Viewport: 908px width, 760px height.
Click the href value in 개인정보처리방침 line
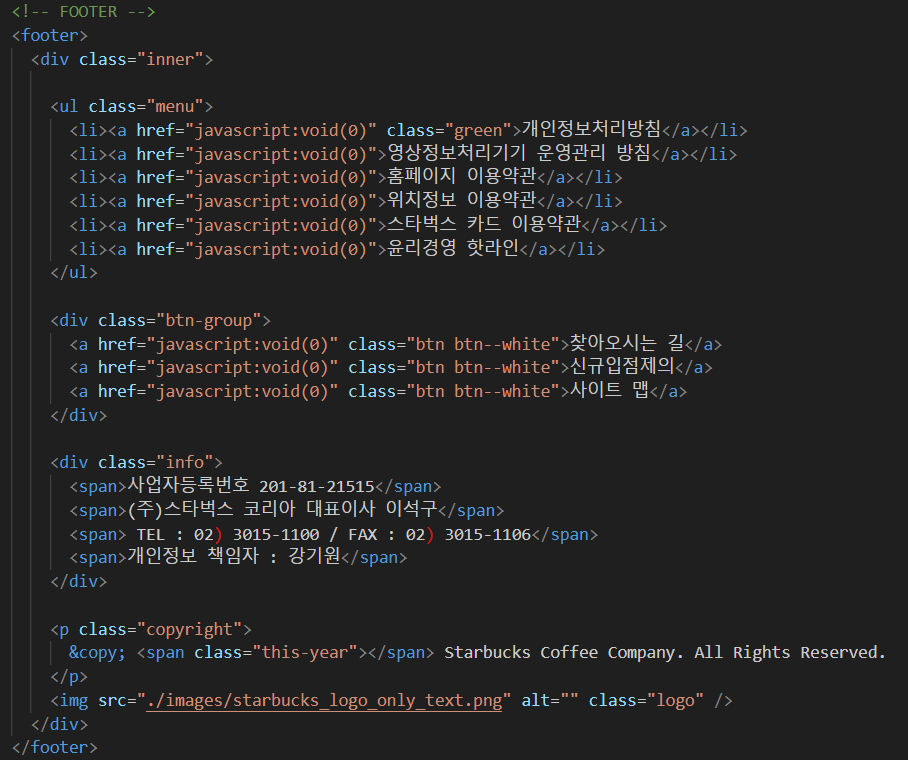(281, 130)
